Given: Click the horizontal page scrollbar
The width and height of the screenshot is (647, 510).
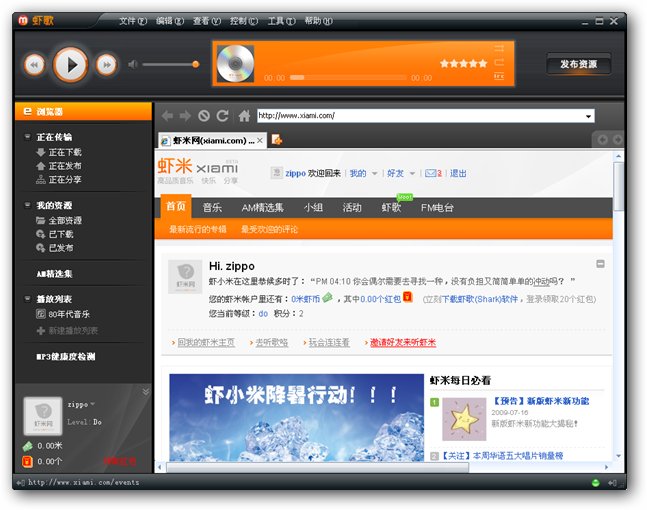Looking at the screenshot, I should click(318, 467).
